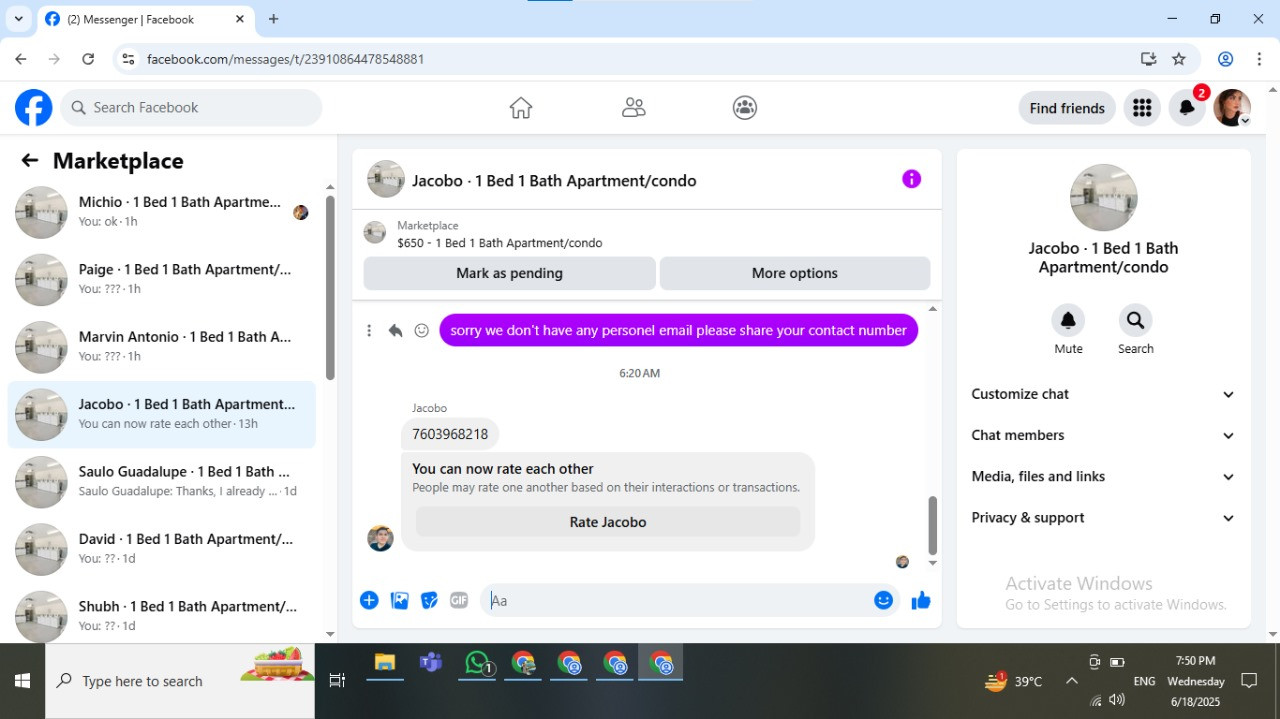This screenshot has width=1280, height=719.
Task: Open the Groups icon in top navigation
Action: 745,107
